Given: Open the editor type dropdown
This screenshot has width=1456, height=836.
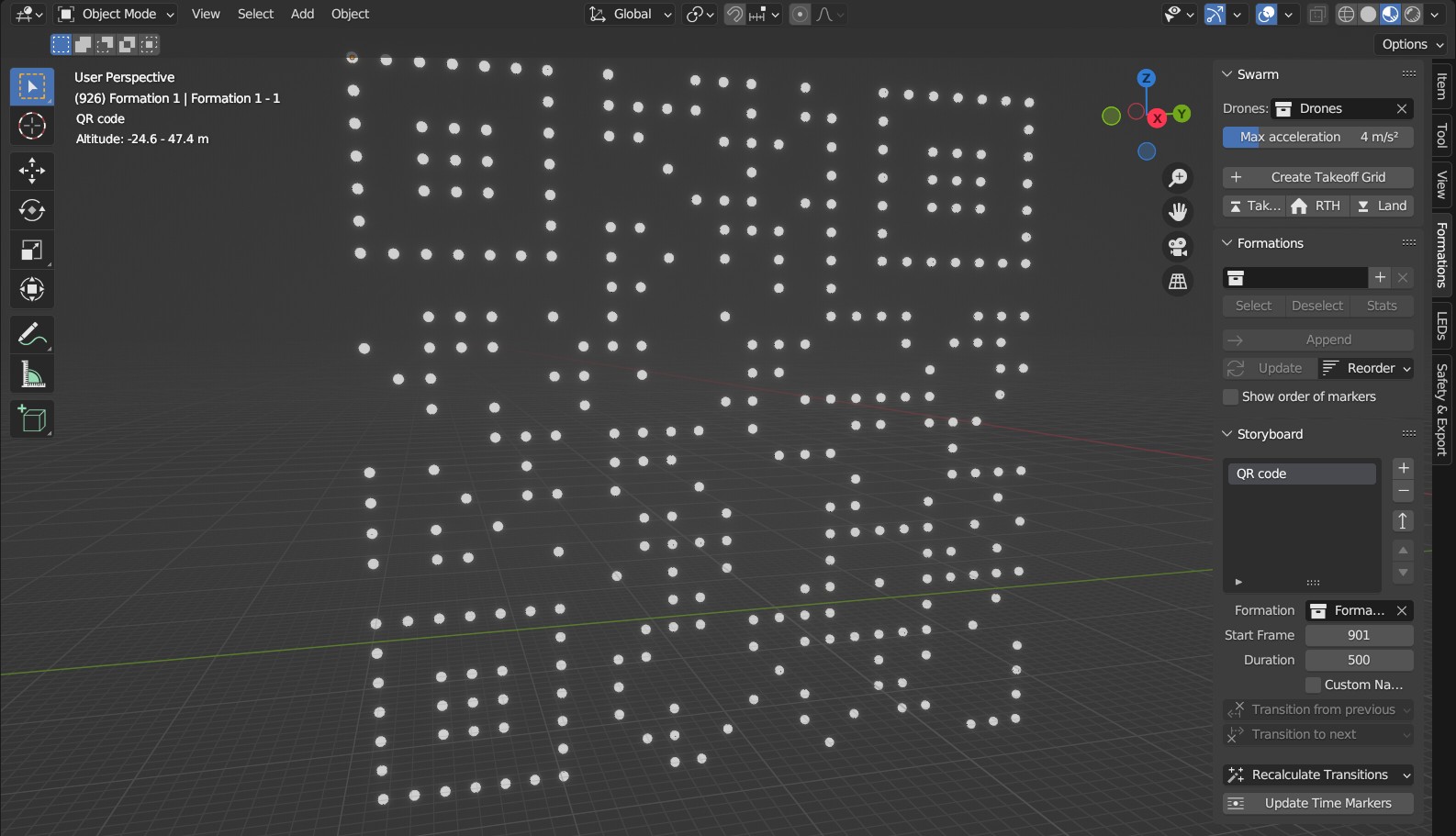Looking at the screenshot, I should (29, 14).
